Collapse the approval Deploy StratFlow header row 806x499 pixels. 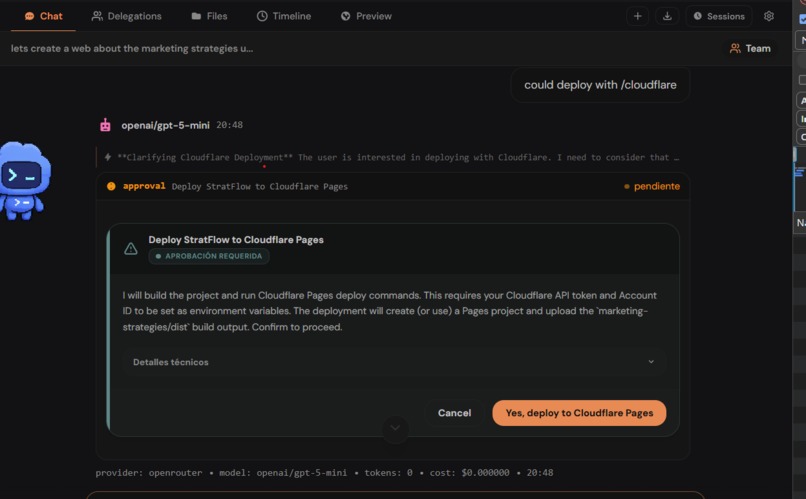(x=393, y=186)
